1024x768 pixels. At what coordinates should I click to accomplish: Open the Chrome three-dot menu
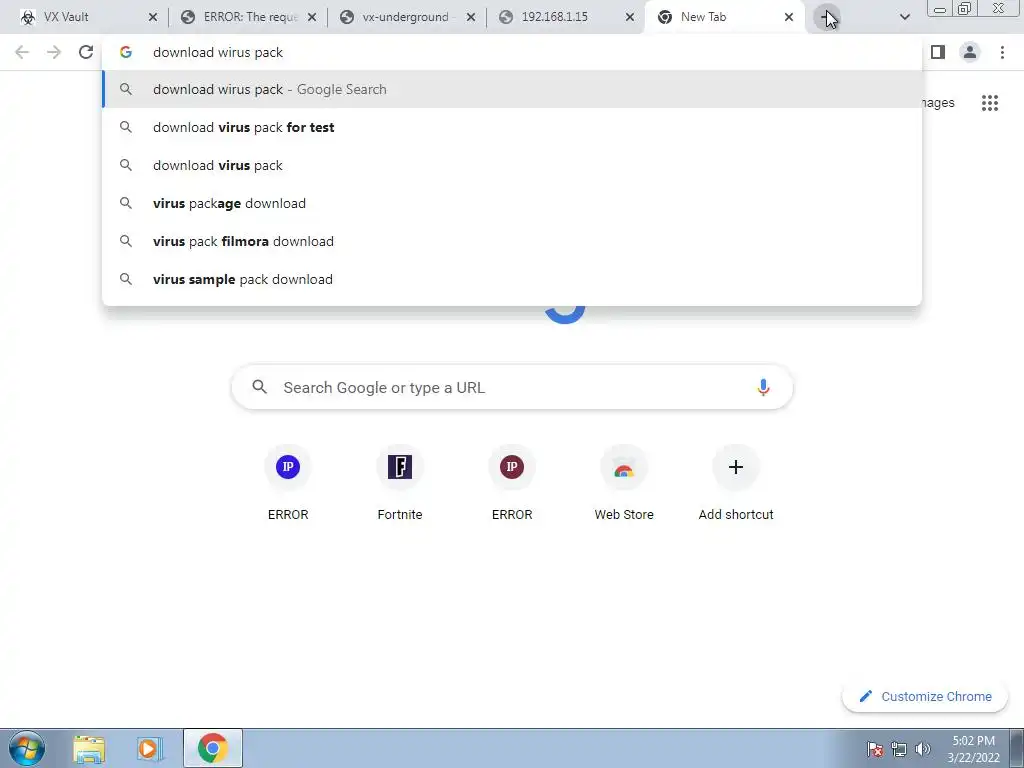pos(1002,52)
